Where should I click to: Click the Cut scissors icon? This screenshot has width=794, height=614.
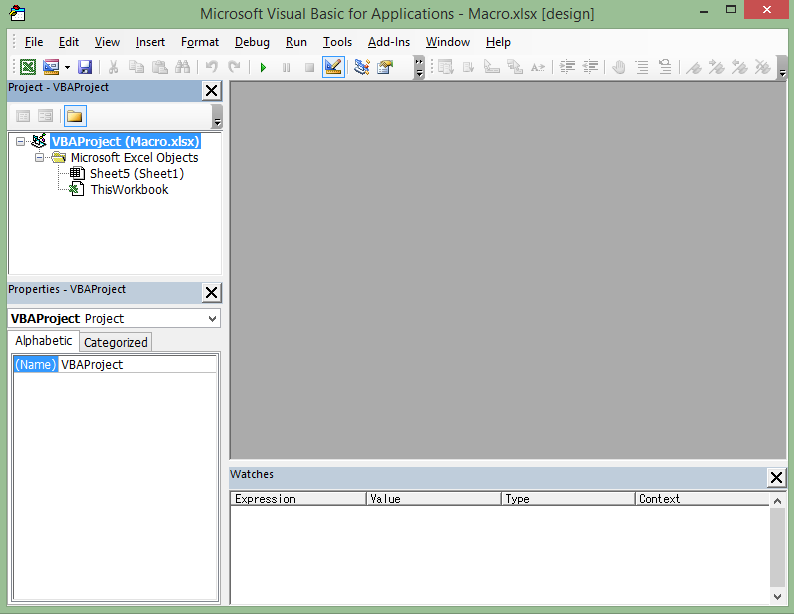(x=113, y=67)
